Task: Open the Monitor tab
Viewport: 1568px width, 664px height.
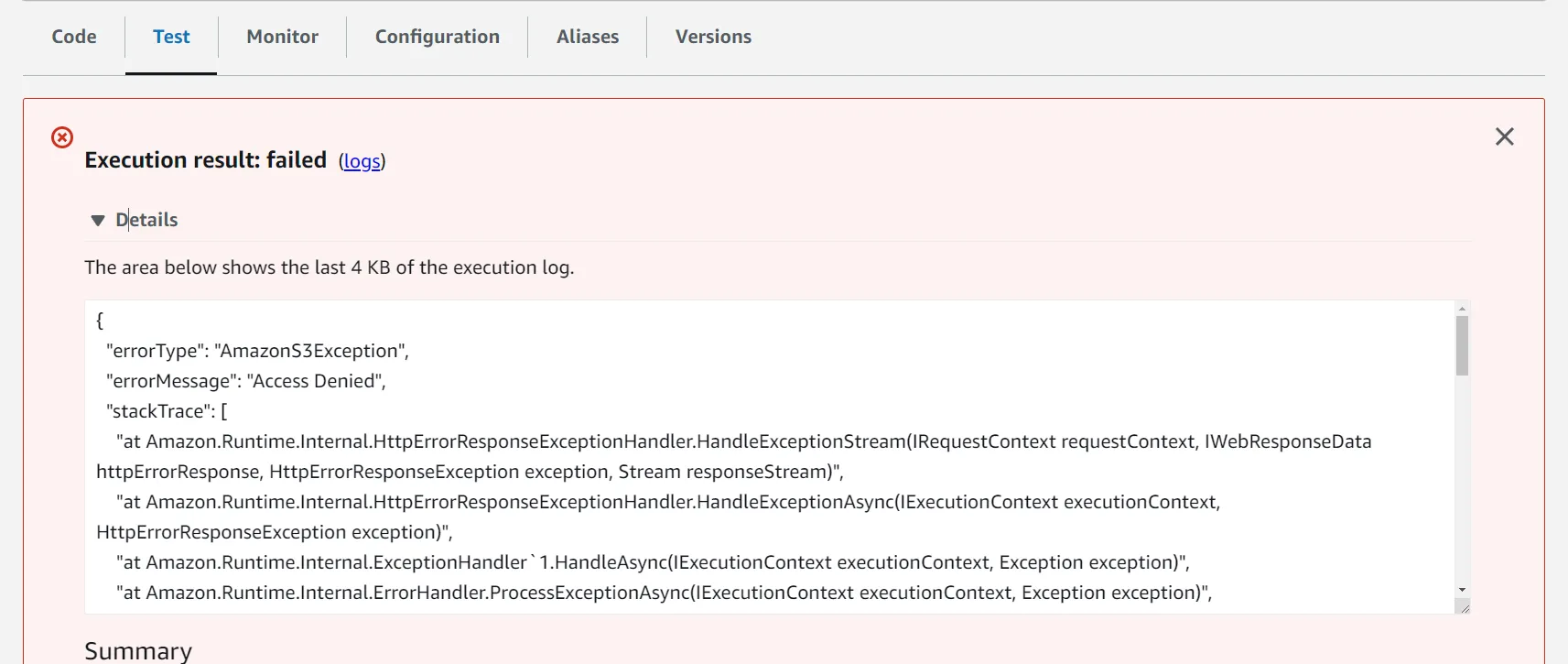Action: click(282, 37)
